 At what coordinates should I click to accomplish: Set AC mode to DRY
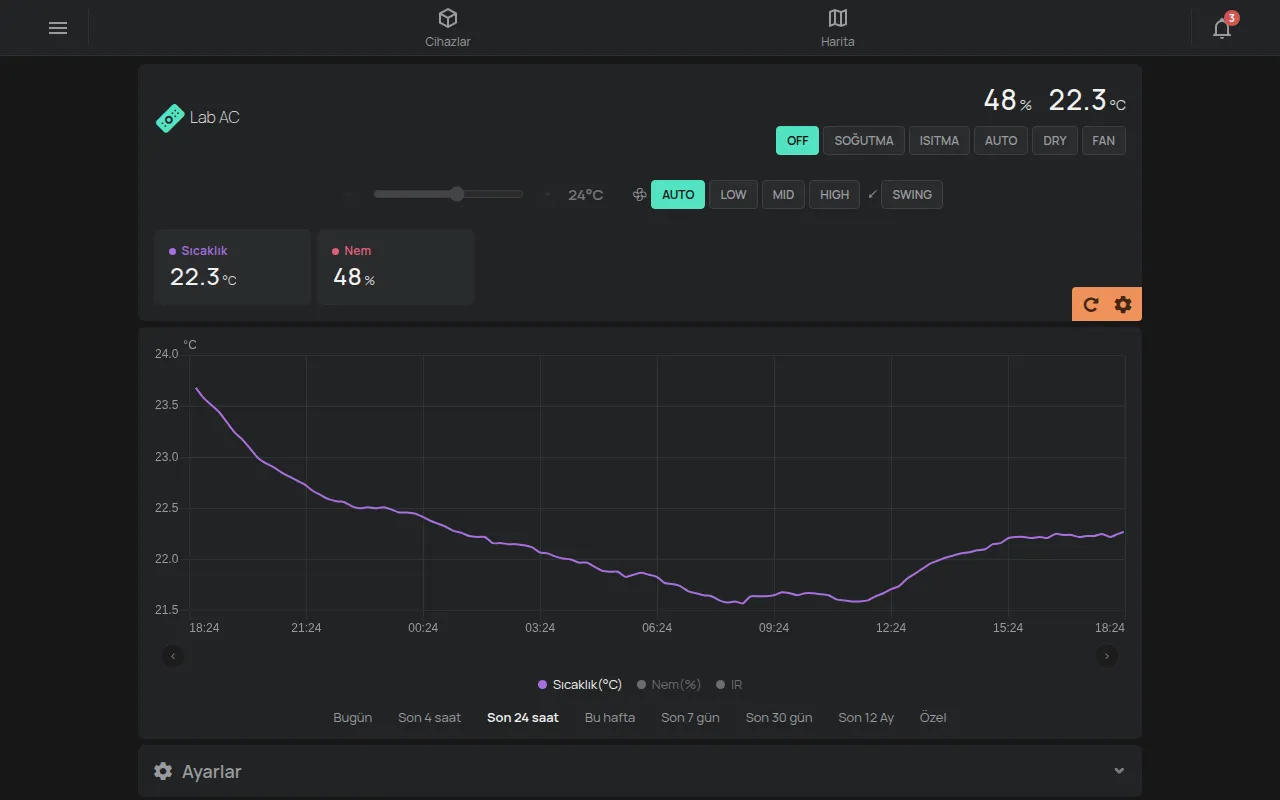1055,141
